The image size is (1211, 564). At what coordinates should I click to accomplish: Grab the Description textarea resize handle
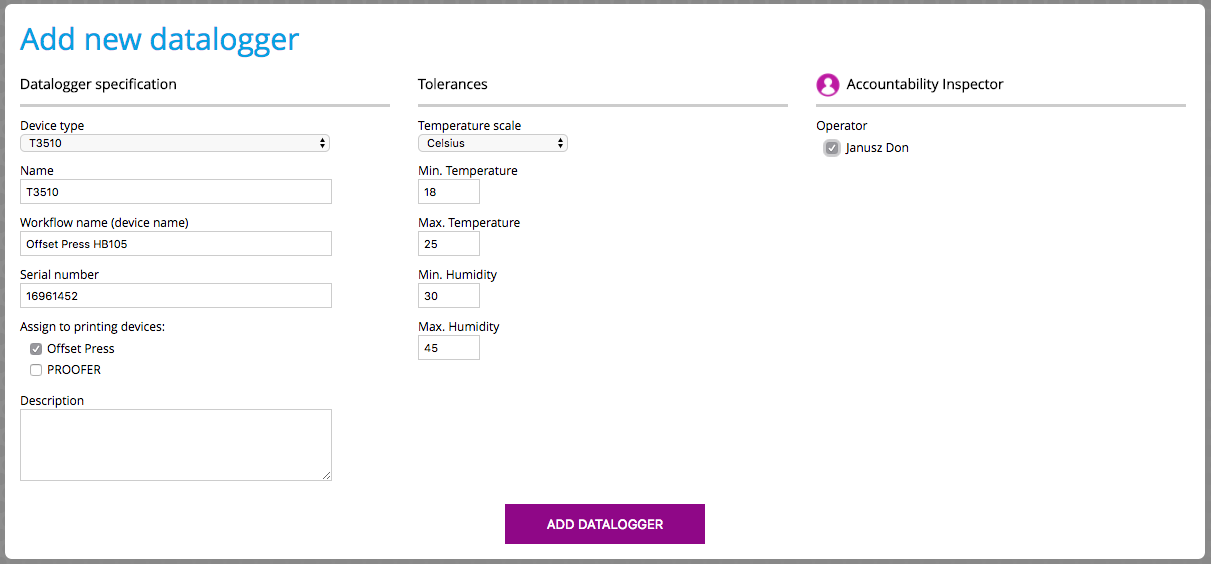[x=326, y=475]
